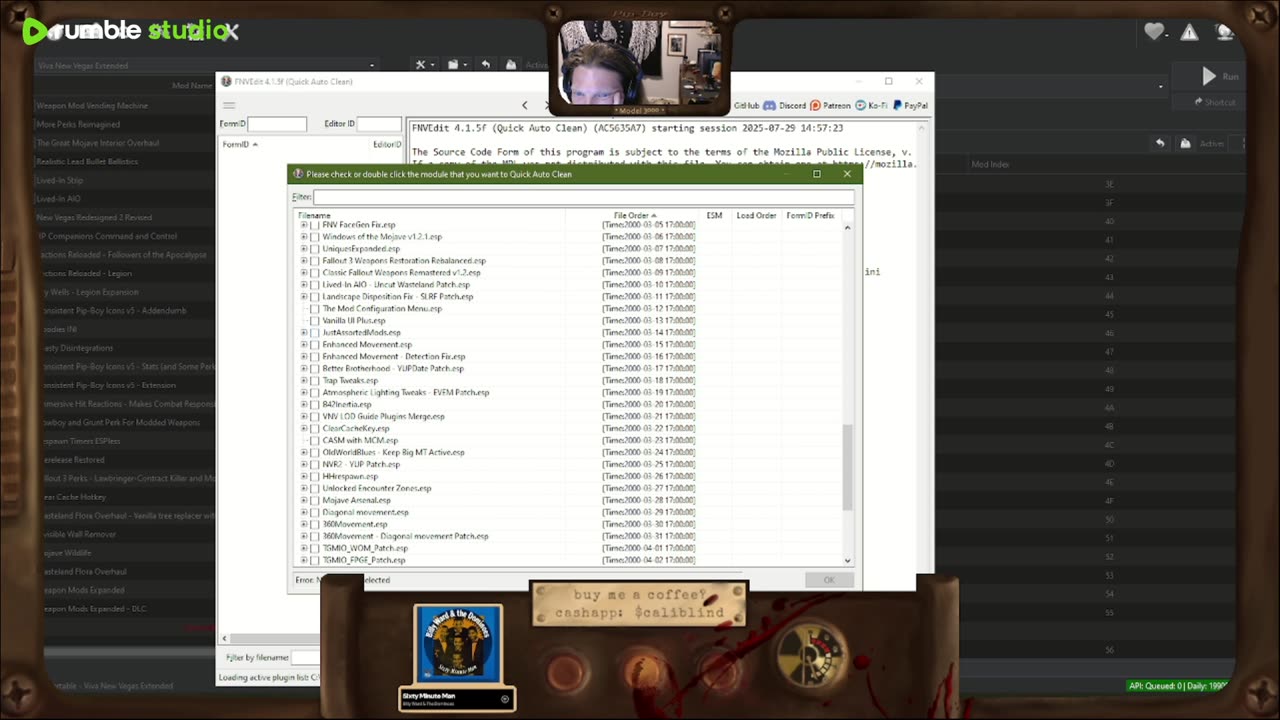Click the module list scrollbar thumb

848,466
